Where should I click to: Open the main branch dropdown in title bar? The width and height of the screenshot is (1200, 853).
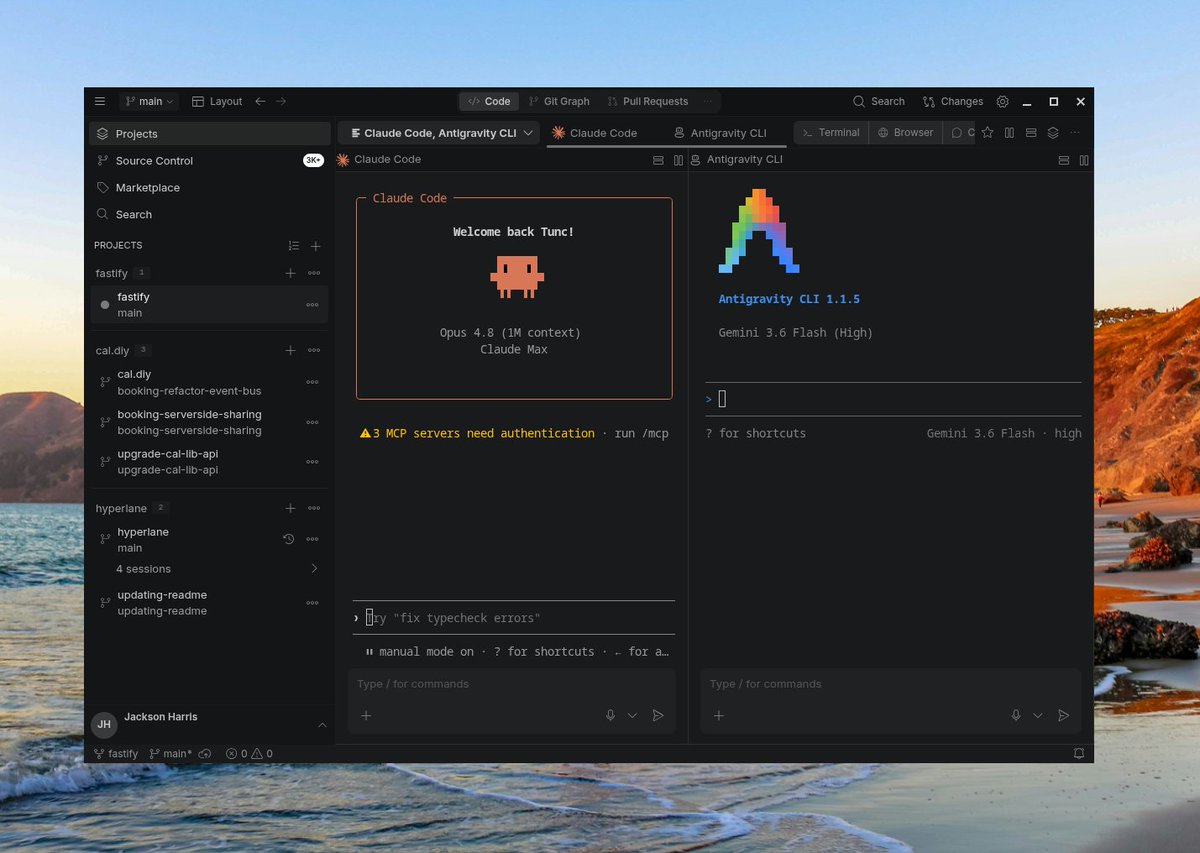point(149,101)
